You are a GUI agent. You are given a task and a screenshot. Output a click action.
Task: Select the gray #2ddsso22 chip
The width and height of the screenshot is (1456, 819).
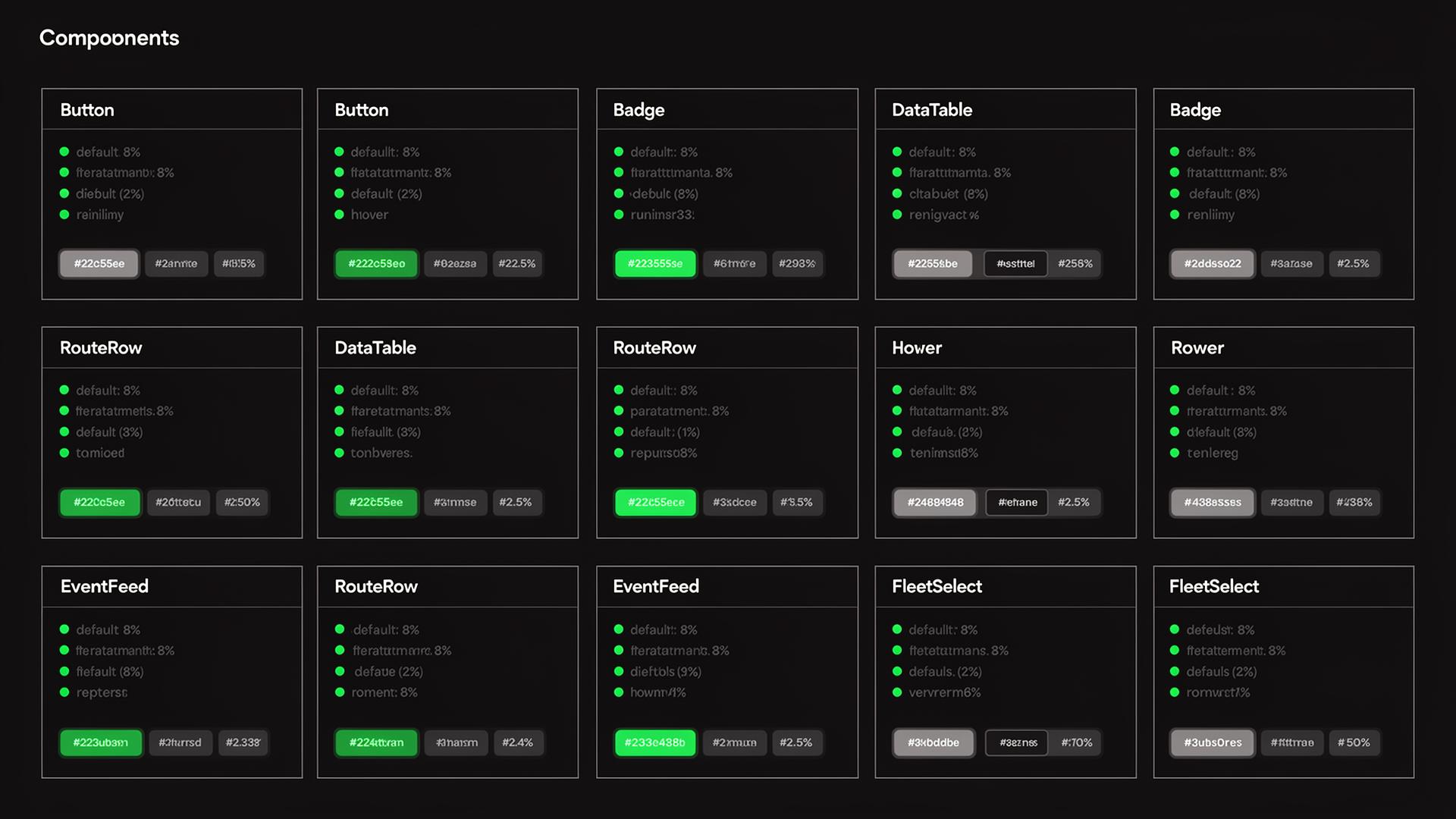(1213, 264)
